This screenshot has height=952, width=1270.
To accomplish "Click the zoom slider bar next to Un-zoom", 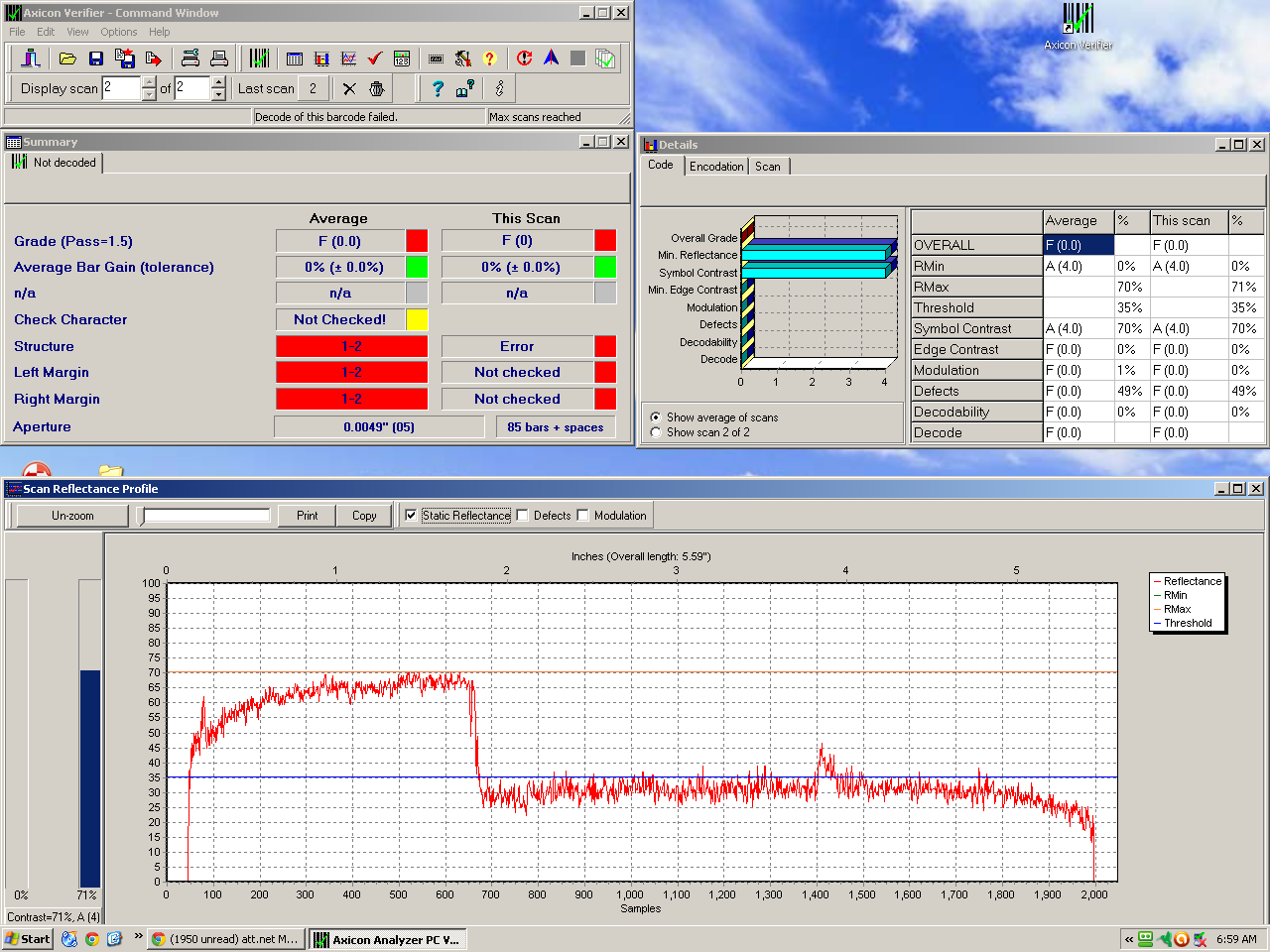I will 206,516.
